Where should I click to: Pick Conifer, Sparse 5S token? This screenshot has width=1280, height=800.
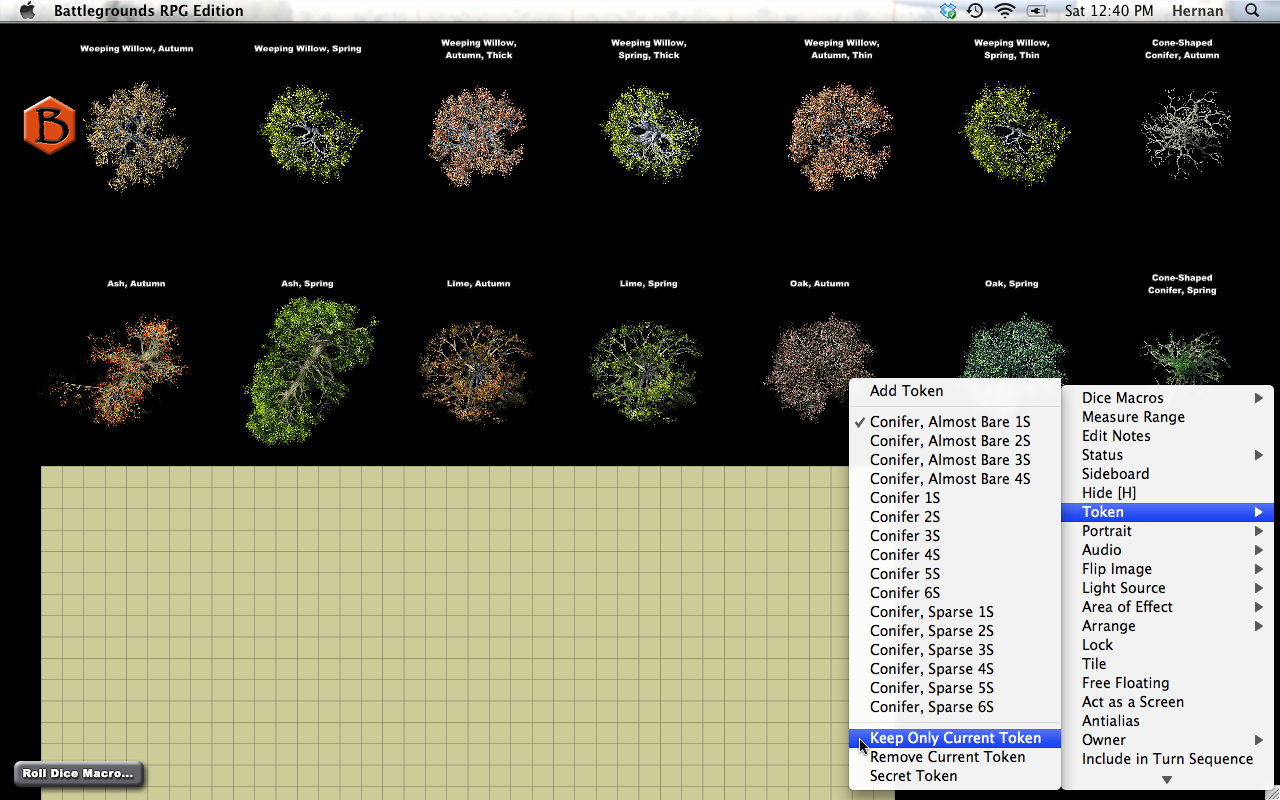click(955, 688)
